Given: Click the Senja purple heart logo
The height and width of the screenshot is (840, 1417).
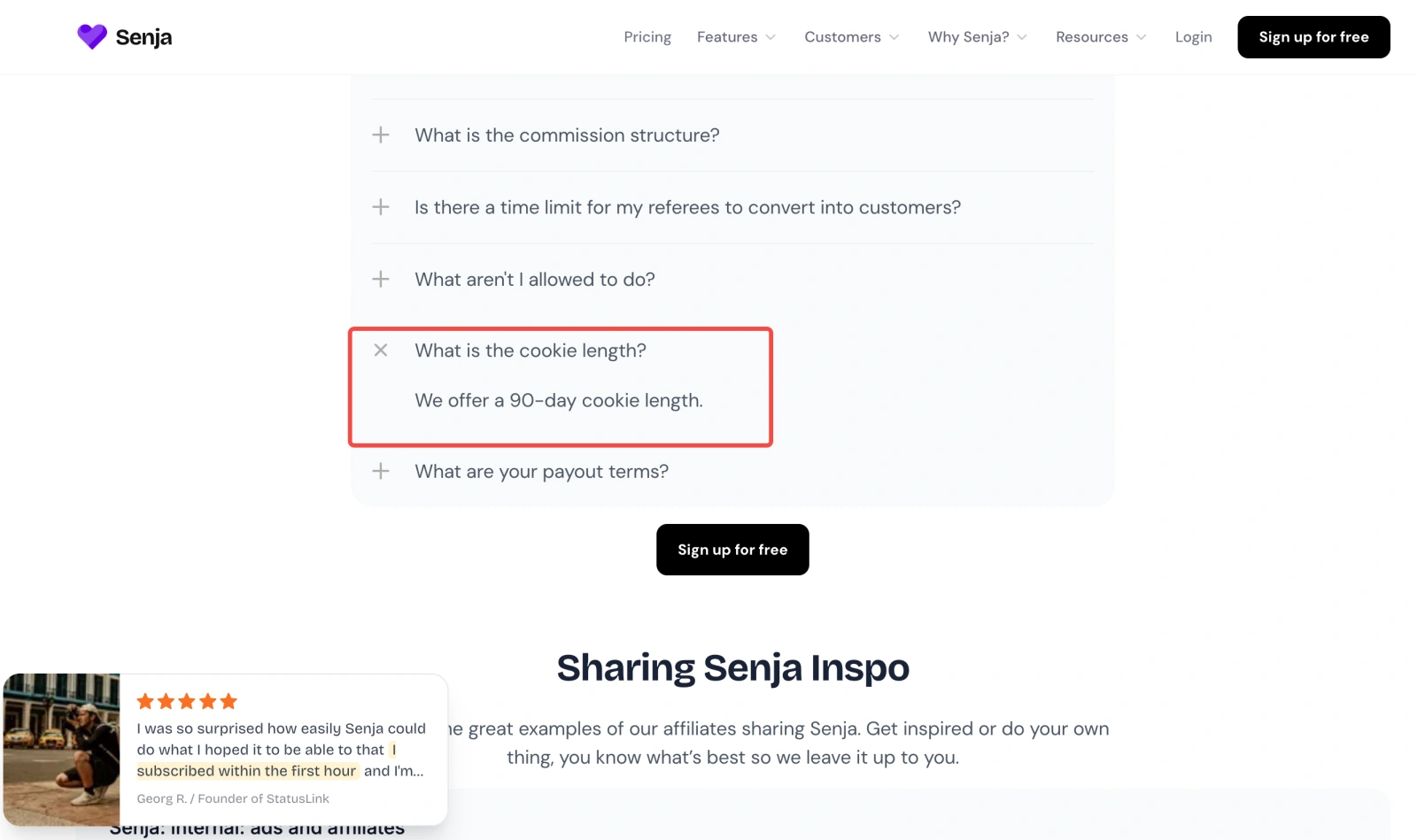Looking at the screenshot, I should (91, 36).
